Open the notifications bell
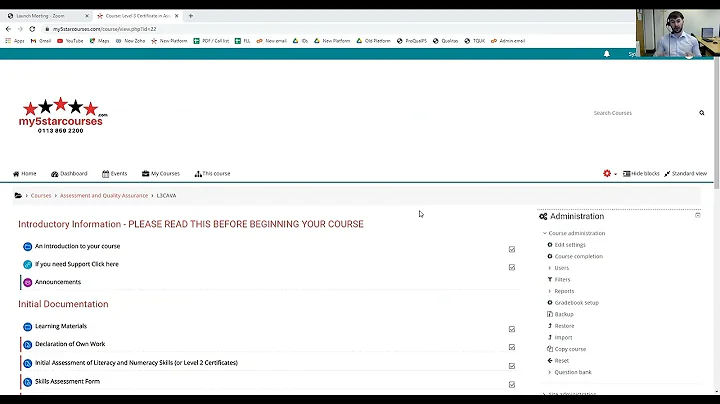 (607, 54)
